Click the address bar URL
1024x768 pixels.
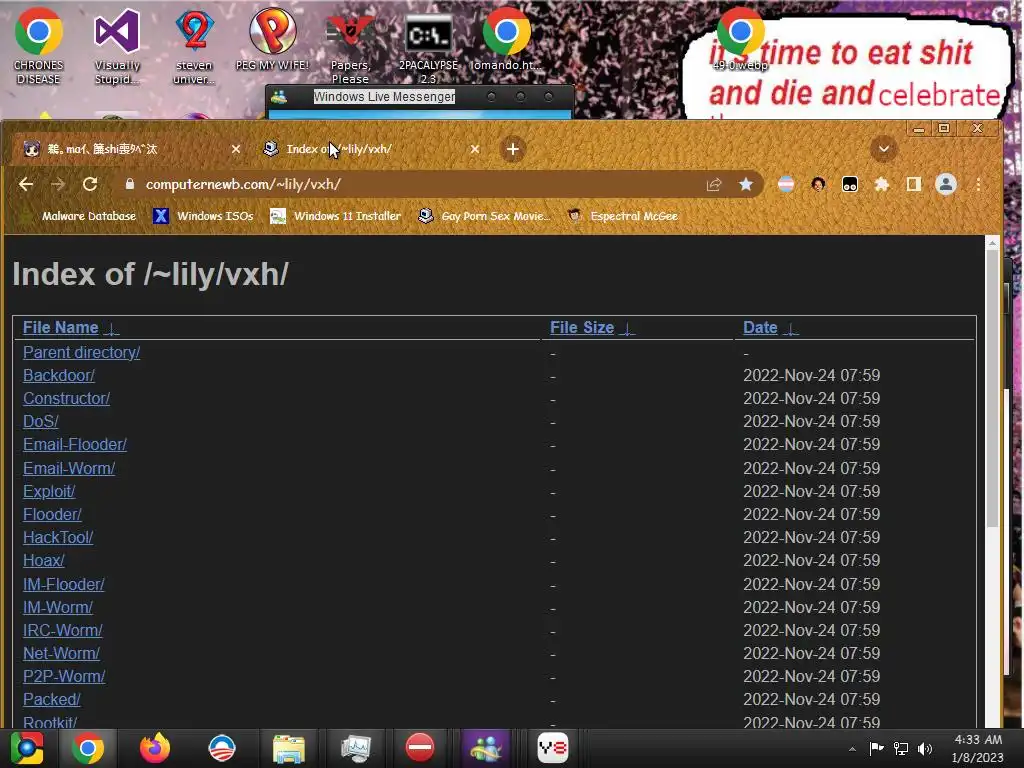tap(243, 185)
